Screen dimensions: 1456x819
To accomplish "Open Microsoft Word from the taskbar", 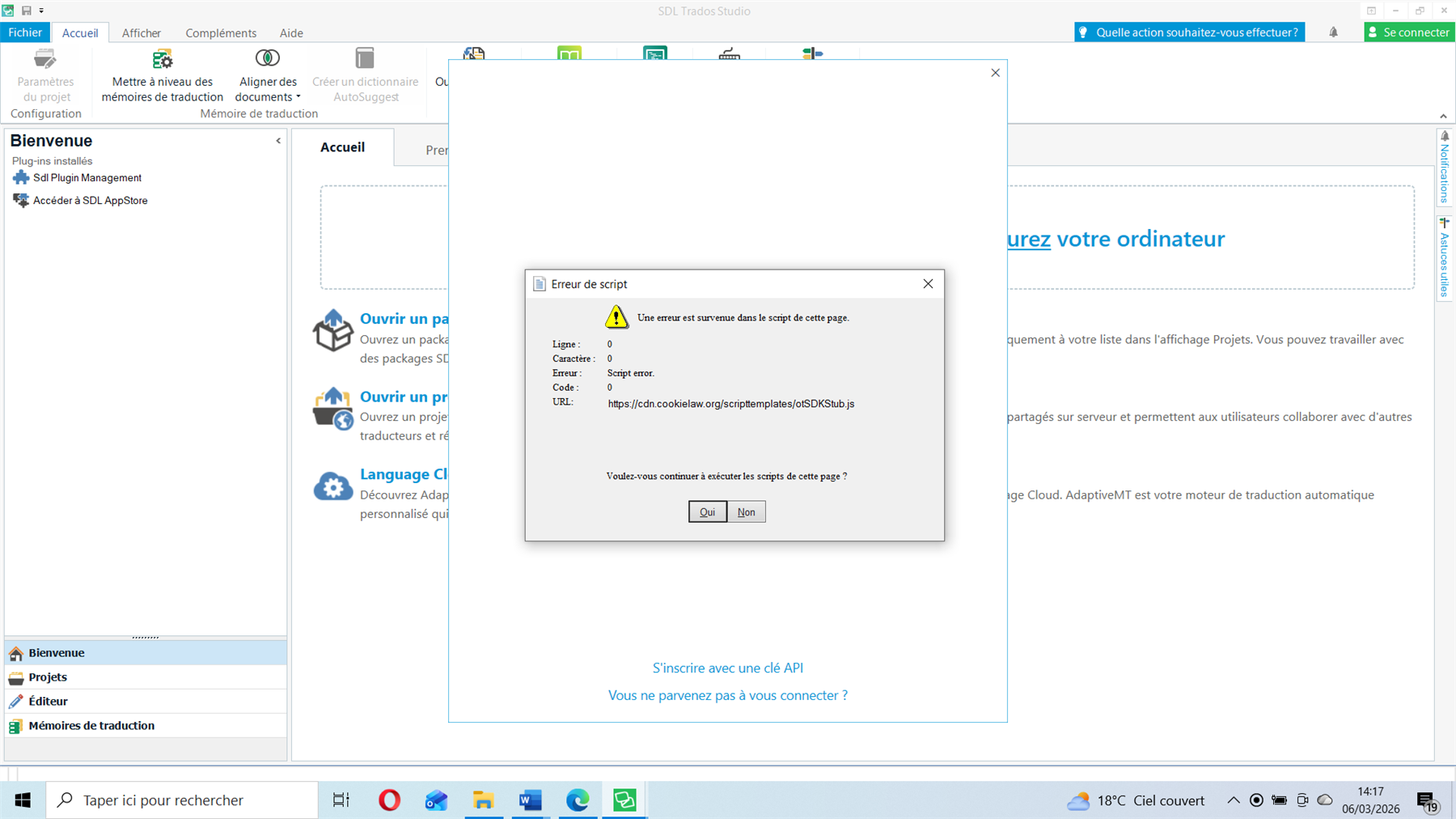I will pyautogui.click(x=531, y=800).
